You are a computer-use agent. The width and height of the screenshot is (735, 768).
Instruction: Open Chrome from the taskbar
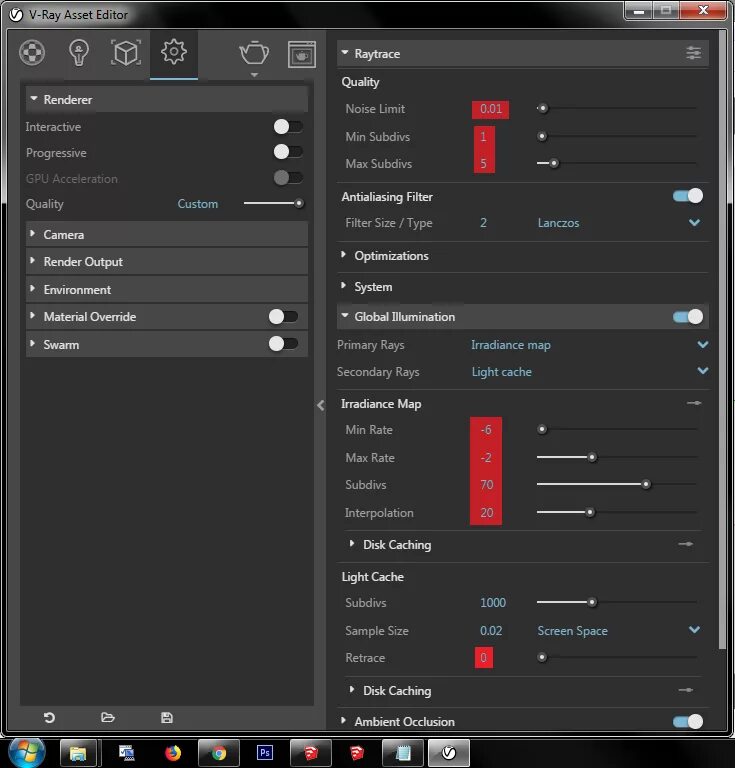click(x=219, y=753)
